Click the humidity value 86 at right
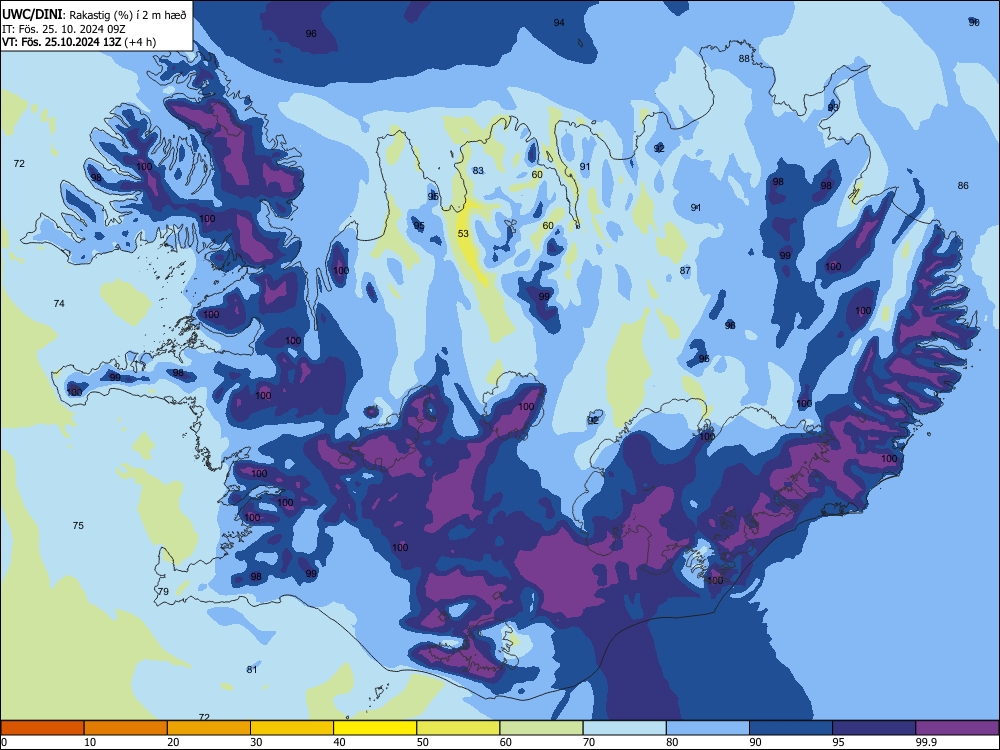The height and width of the screenshot is (750, 1000). [963, 186]
